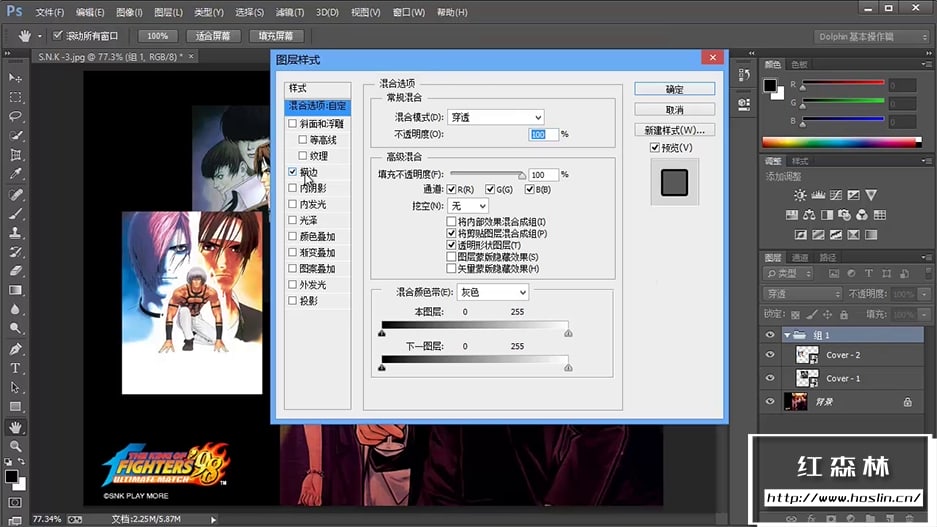Viewport: 937px width, 527px height.
Task: Select the Lasso tool
Action: coord(16,117)
